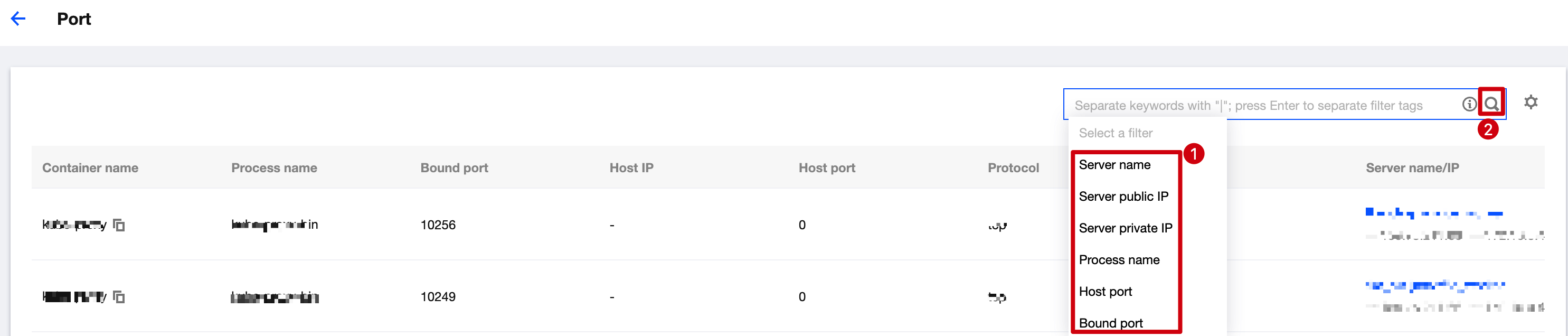Click the search magnifier icon

pyautogui.click(x=1491, y=104)
